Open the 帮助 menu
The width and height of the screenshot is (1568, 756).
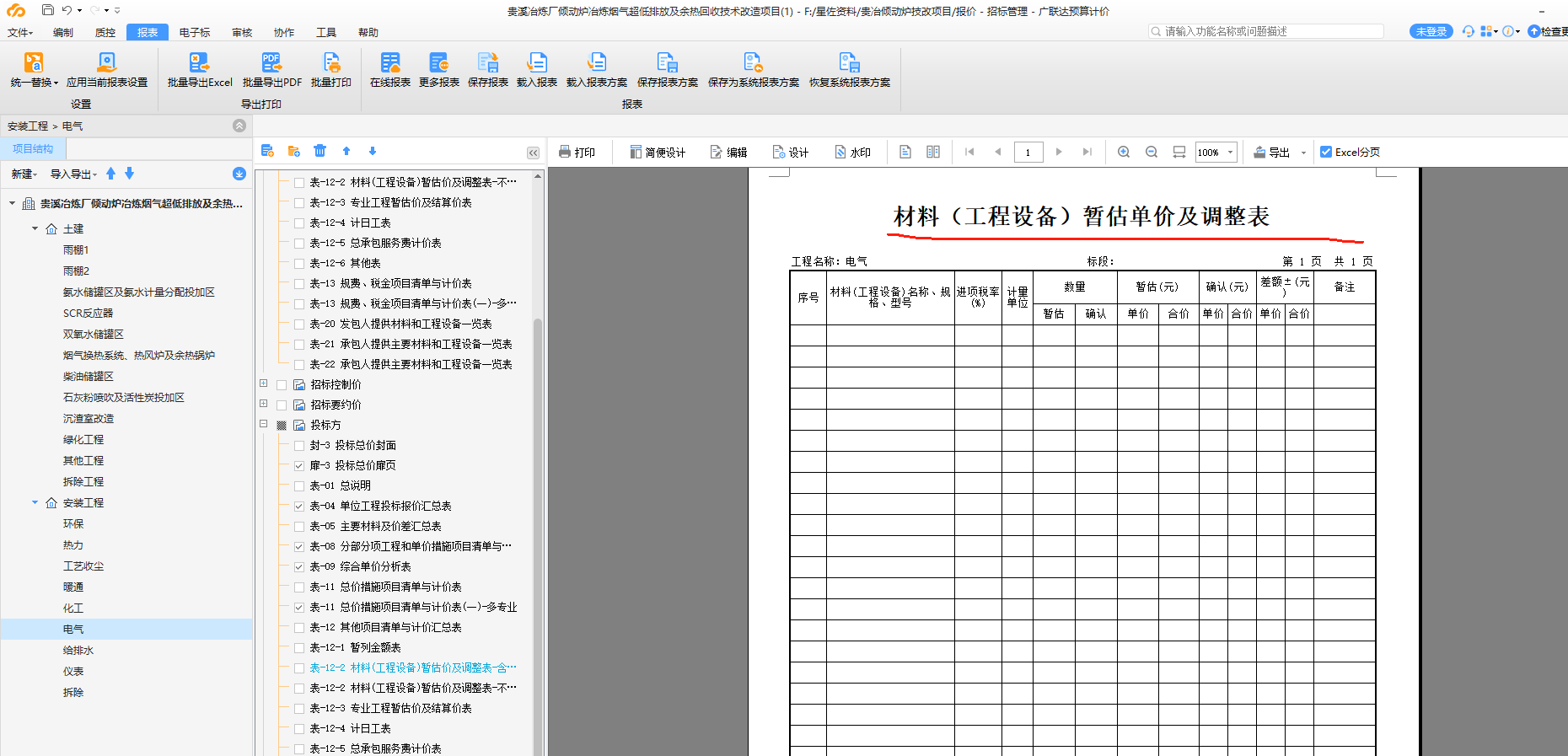click(x=368, y=32)
